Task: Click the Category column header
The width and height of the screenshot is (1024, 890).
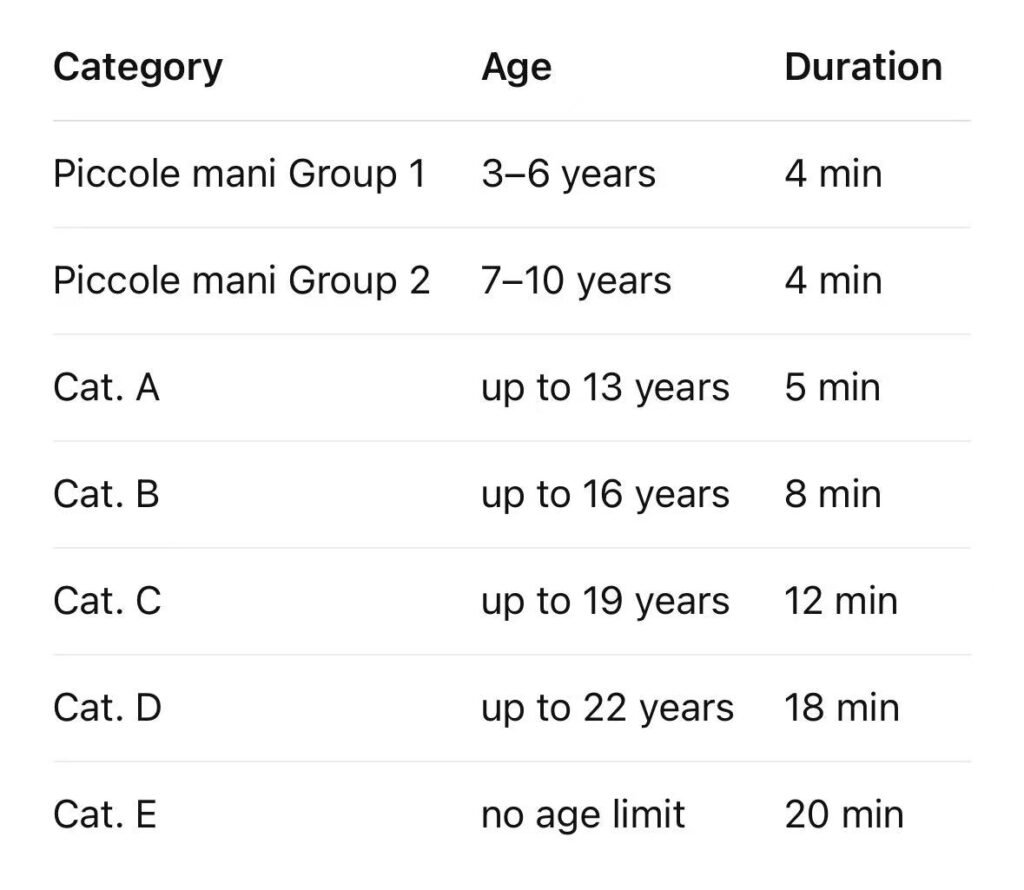Action: (x=138, y=67)
